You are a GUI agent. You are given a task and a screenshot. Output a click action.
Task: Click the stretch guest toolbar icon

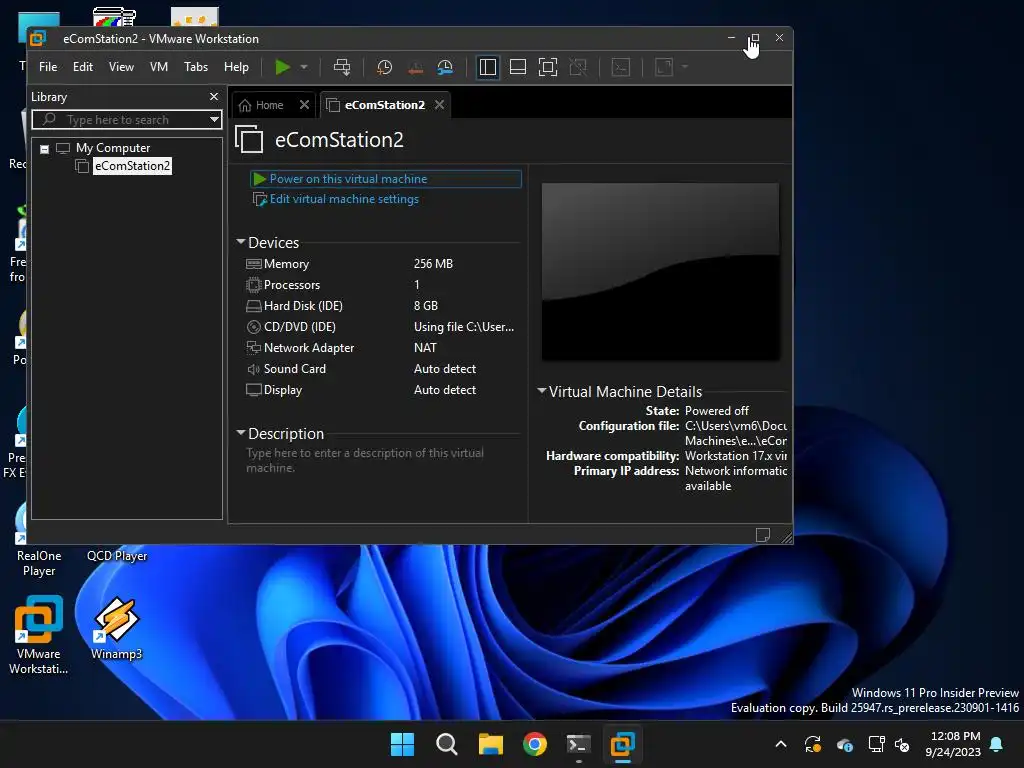point(664,67)
